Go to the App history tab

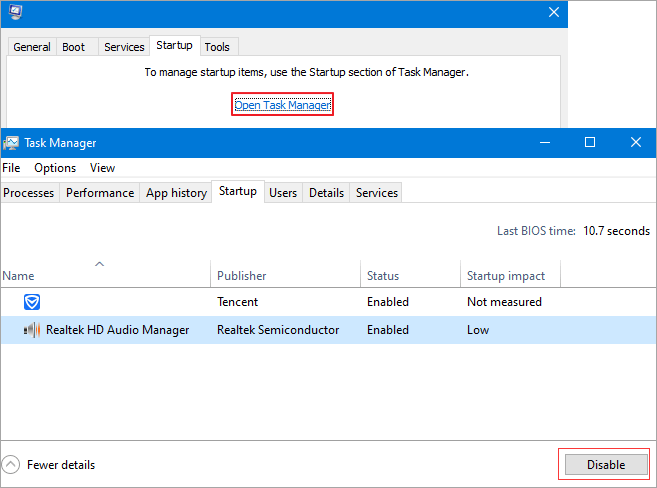(176, 193)
